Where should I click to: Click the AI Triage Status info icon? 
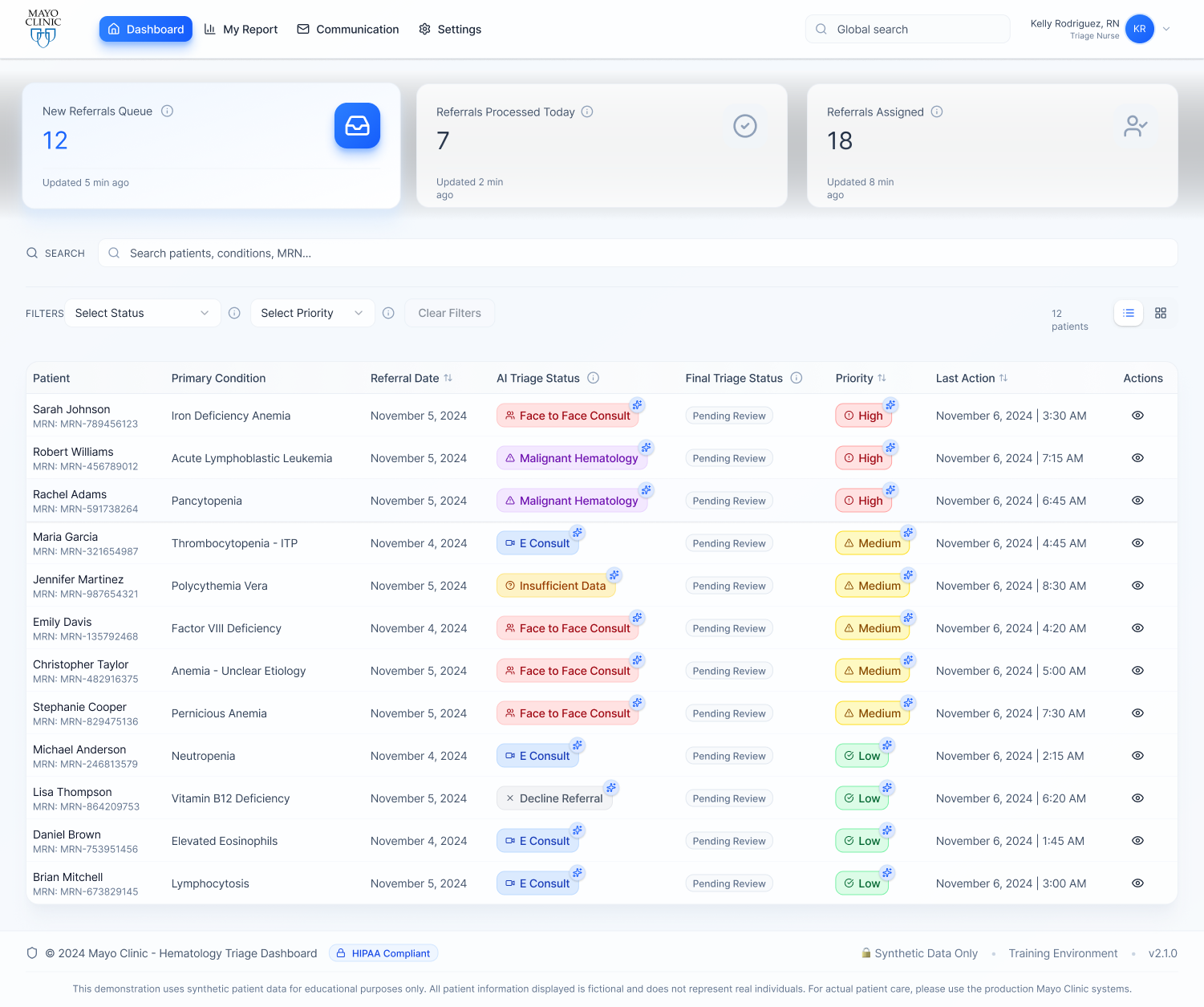click(594, 378)
